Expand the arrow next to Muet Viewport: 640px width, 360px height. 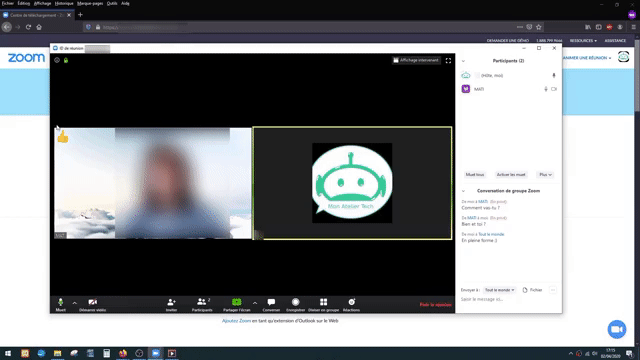coord(75,303)
